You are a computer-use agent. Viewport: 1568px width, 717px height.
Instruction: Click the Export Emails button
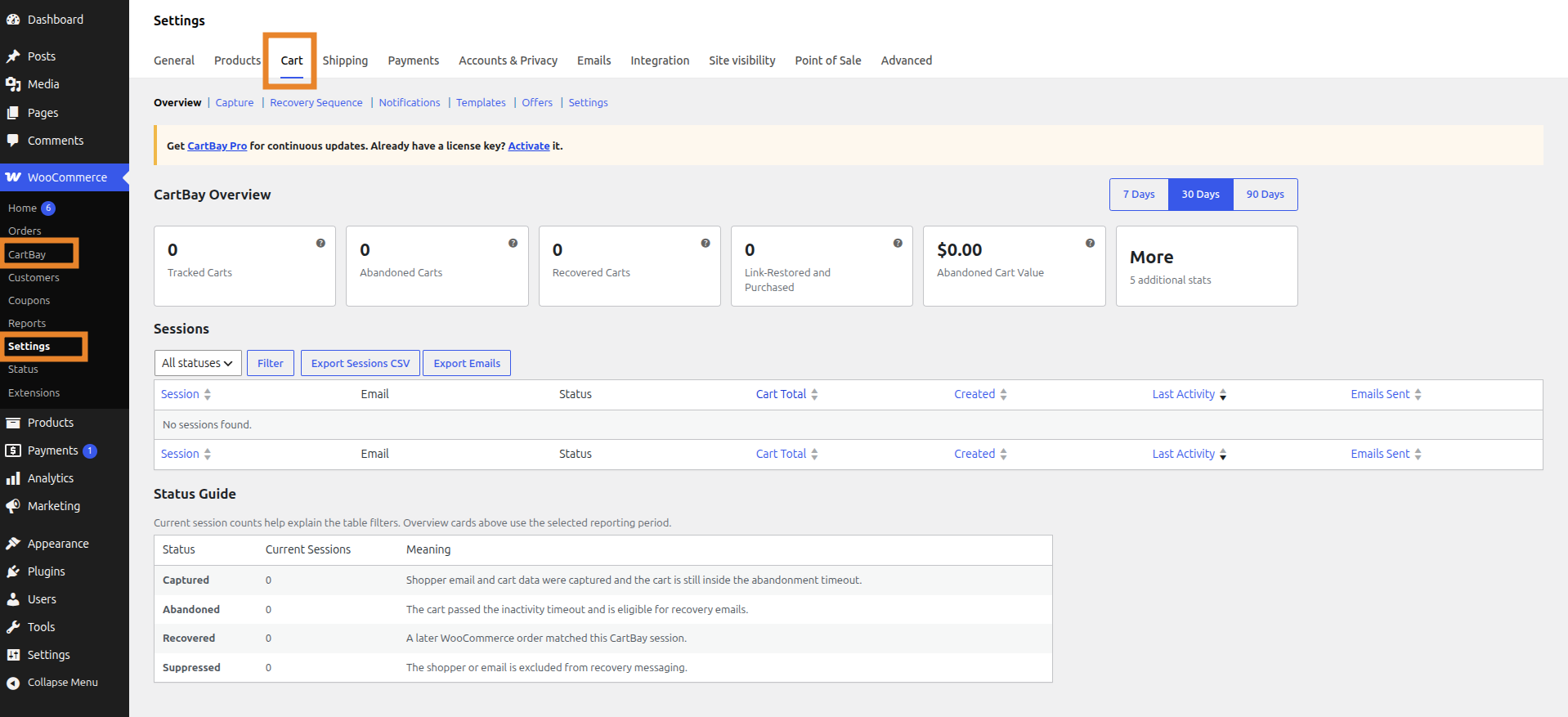(467, 363)
